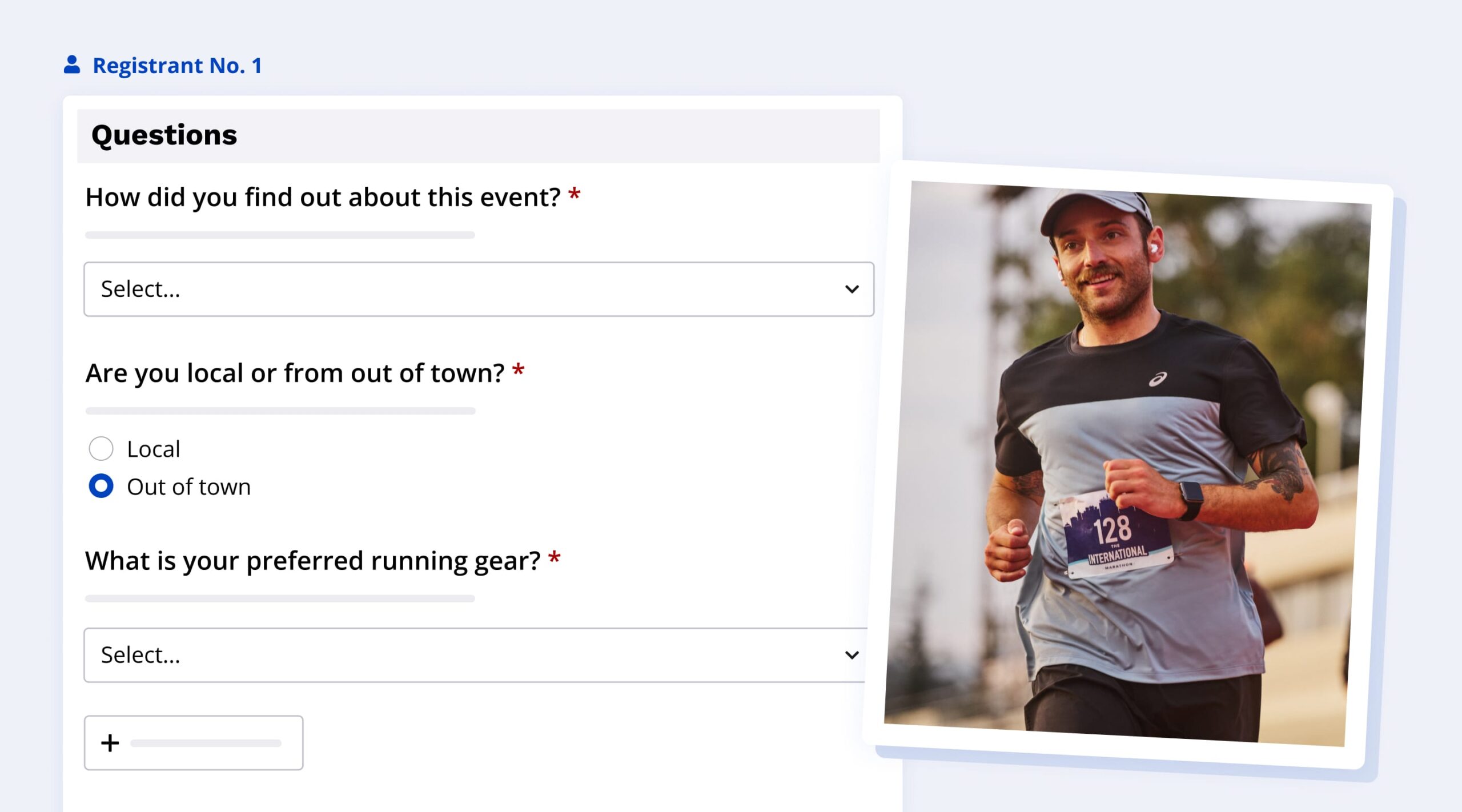This screenshot has width=1462, height=812.
Task: Click the Out of town option label
Action: [x=188, y=487]
